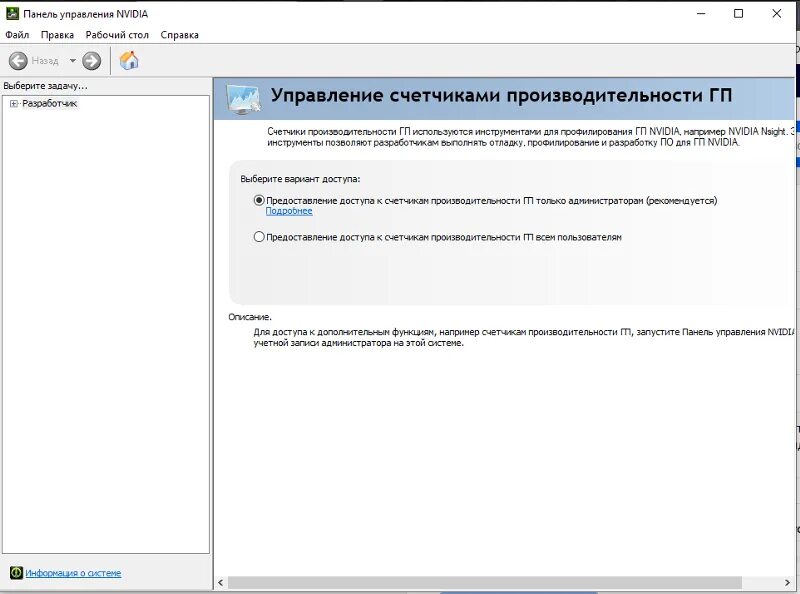Open the back history dropdown arrow
Viewport: 800px width, 594px height.
[72, 61]
